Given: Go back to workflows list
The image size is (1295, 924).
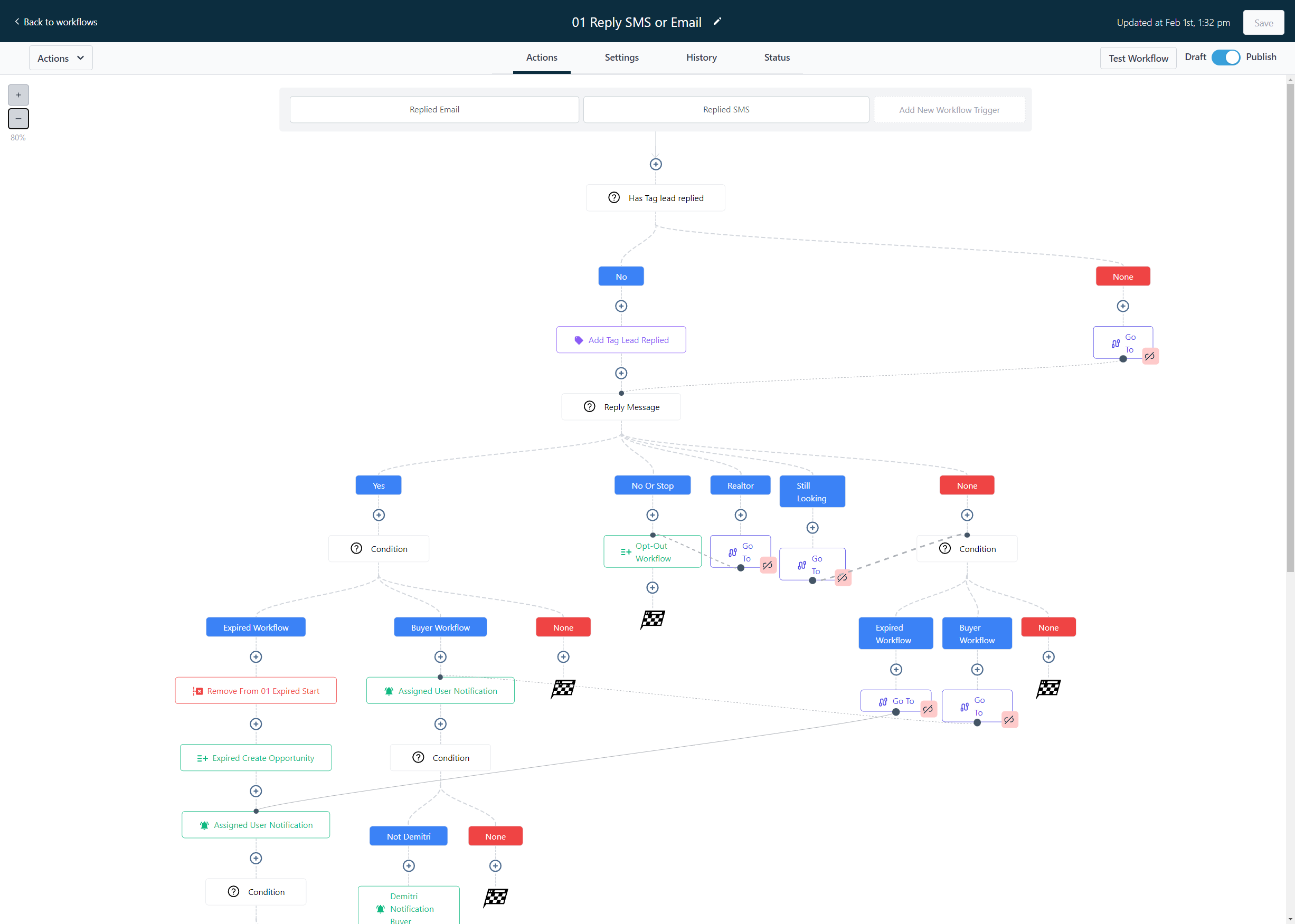Looking at the screenshot, I should [56, 22].
